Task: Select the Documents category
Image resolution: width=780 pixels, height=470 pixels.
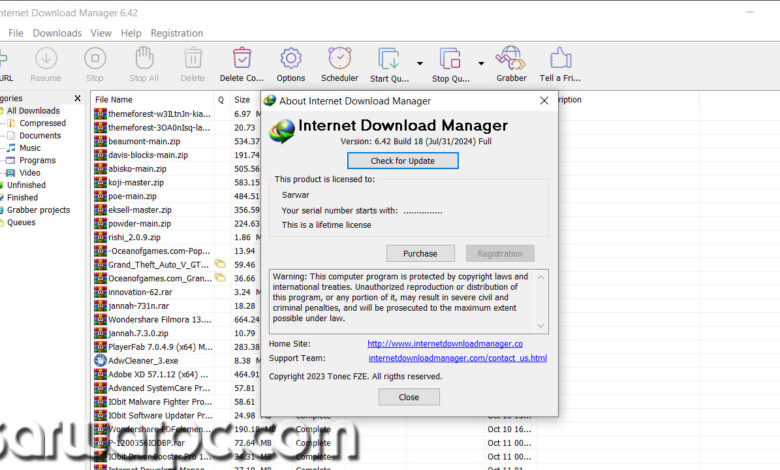Action: (x=40, y=135)
